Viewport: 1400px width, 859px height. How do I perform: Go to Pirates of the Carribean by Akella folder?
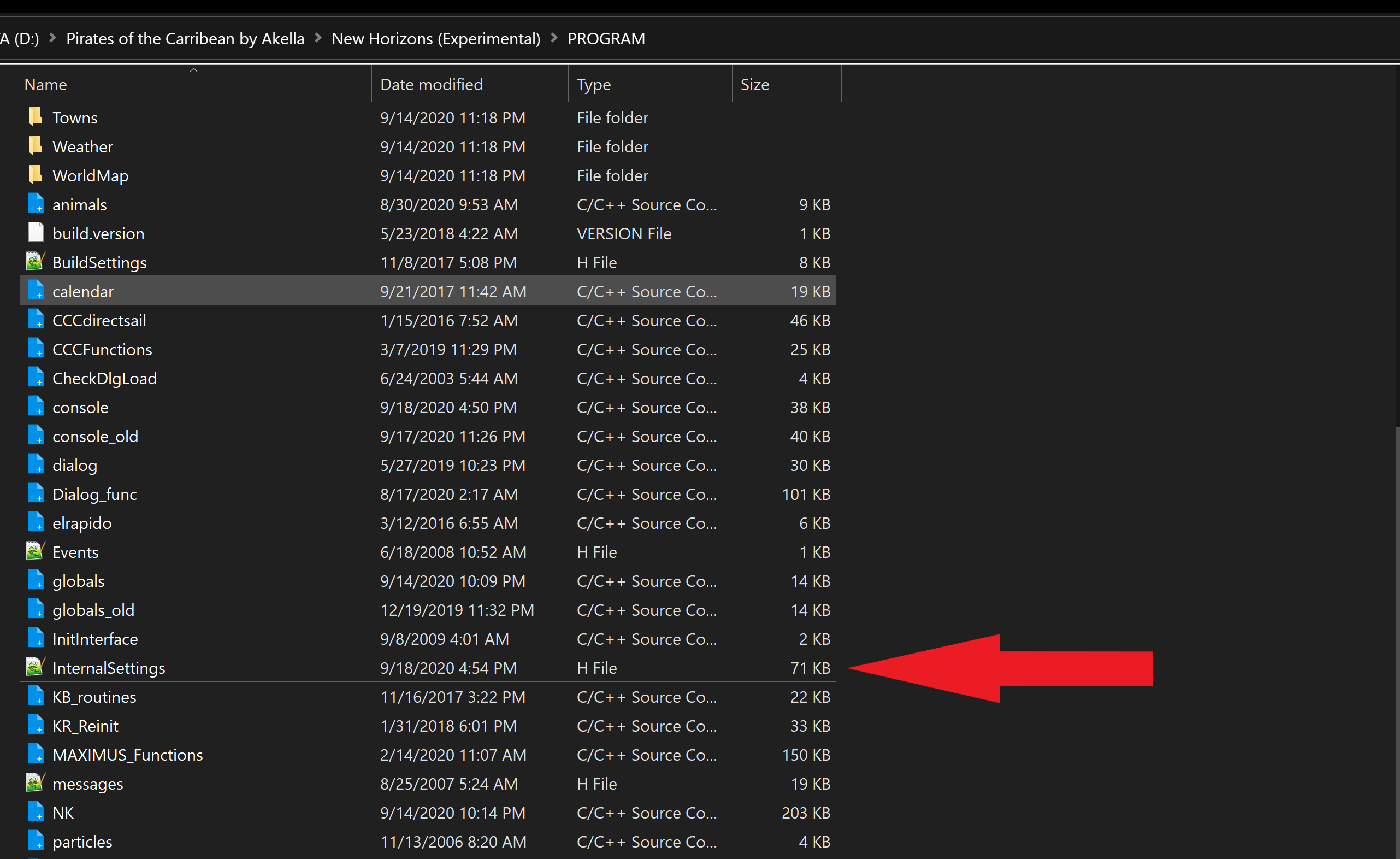pos(185,38)
